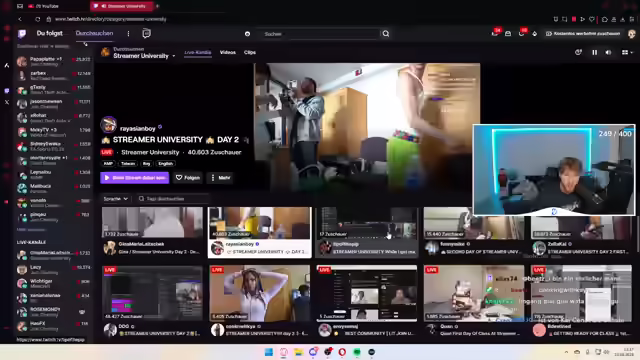Image resolution: width=640 pixels, height=360 pixels.
Task: Open File Explorer from the taskbar
Action: point(298,352)
